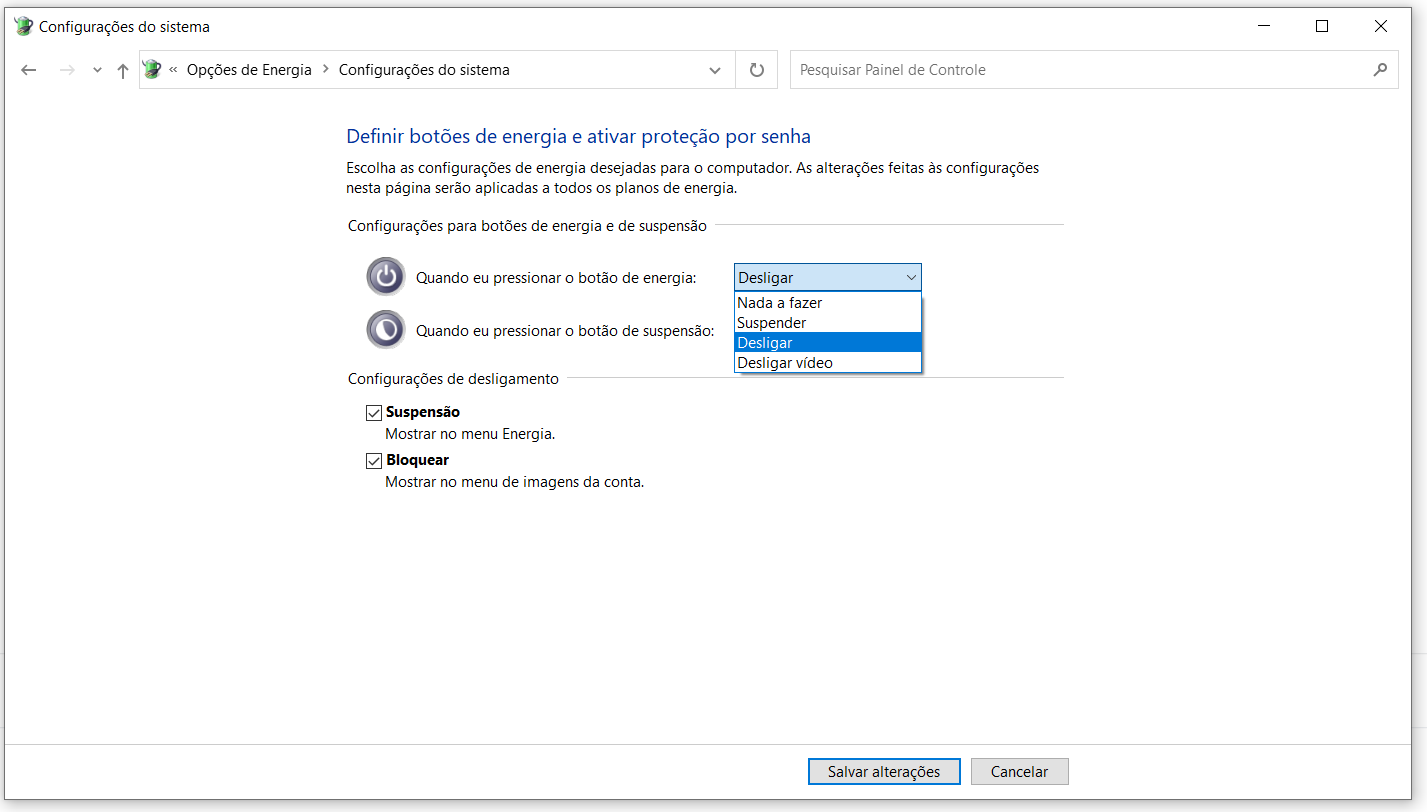The image size is (1427, 812).
Task: Click label Quando eu pressionar o botão de energia
Action: coord(556,278)
